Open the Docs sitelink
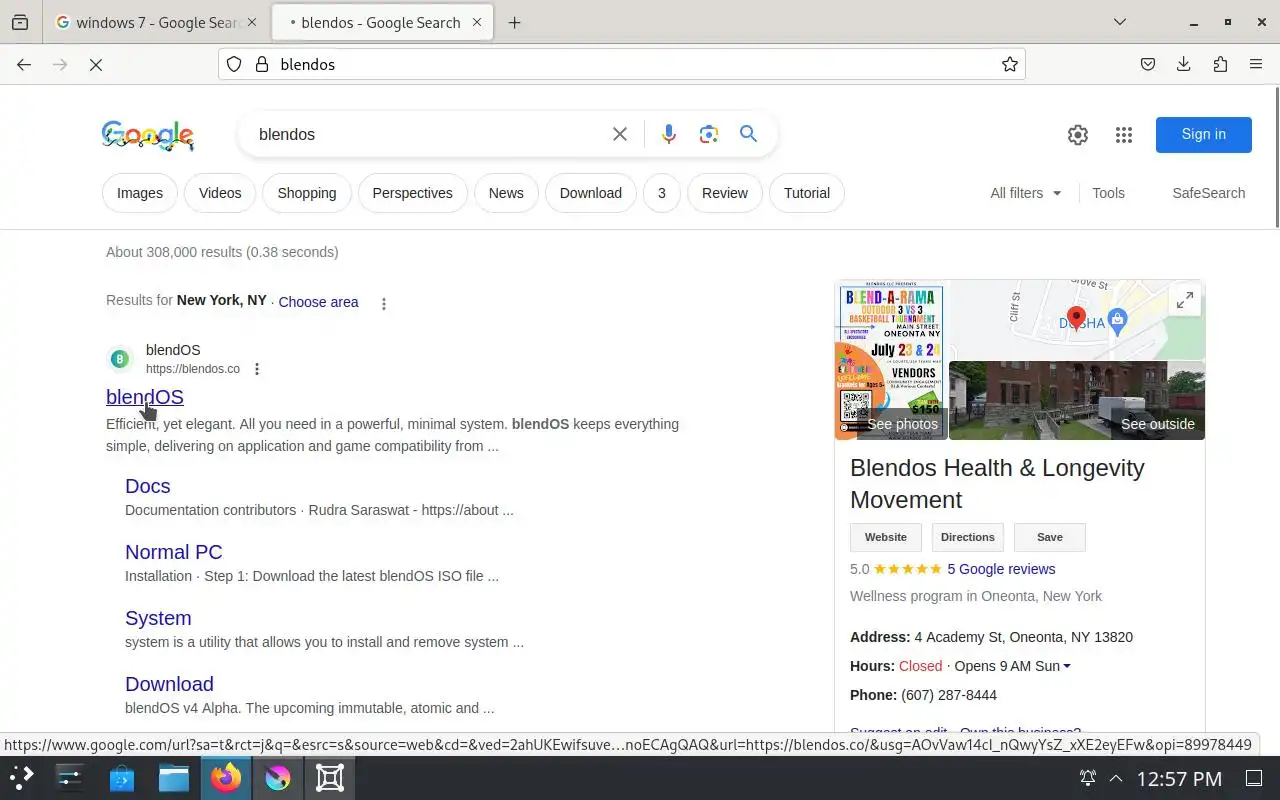 (148, 486)
